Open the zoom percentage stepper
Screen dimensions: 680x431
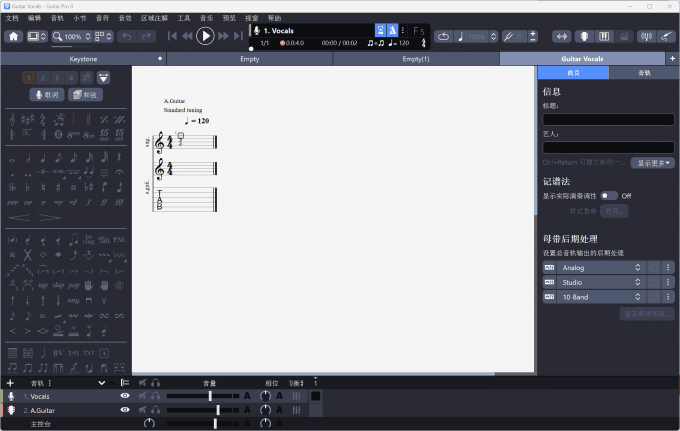(88, 36)
